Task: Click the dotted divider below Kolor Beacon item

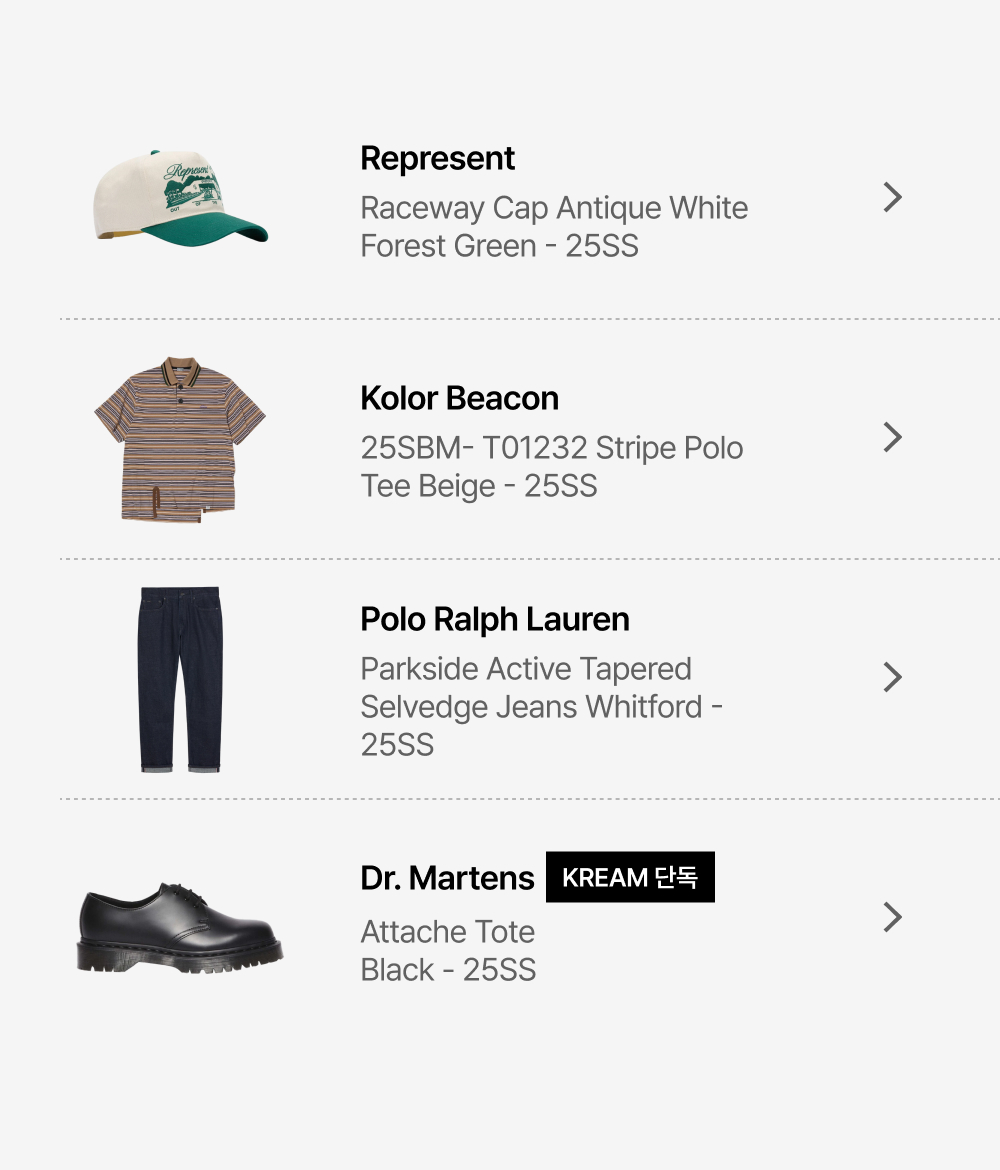Action: point(530,559)
